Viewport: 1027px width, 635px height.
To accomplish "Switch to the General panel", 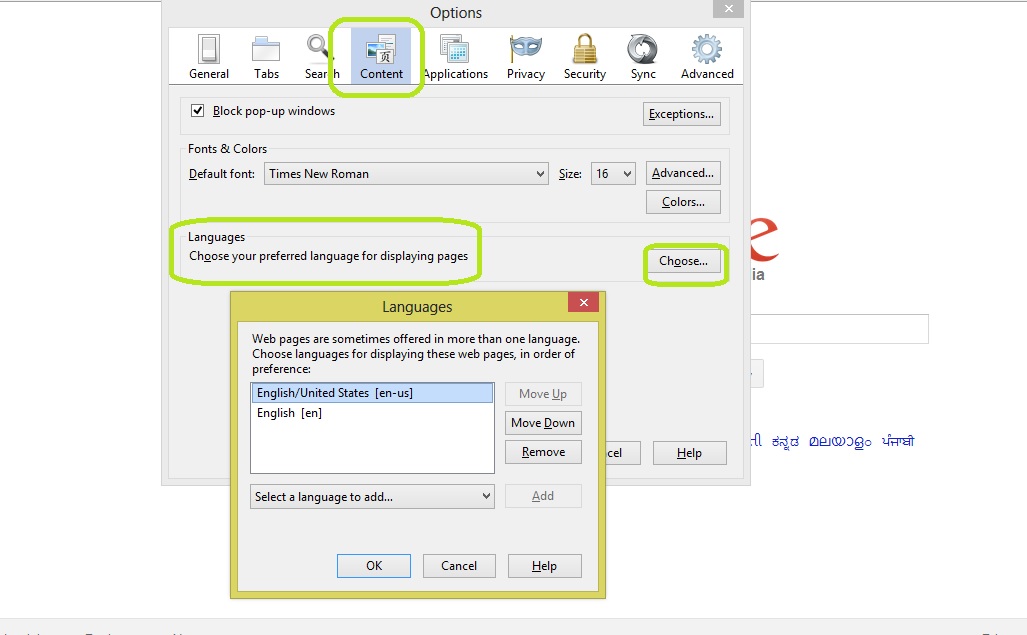I will (x=208, y=55).
